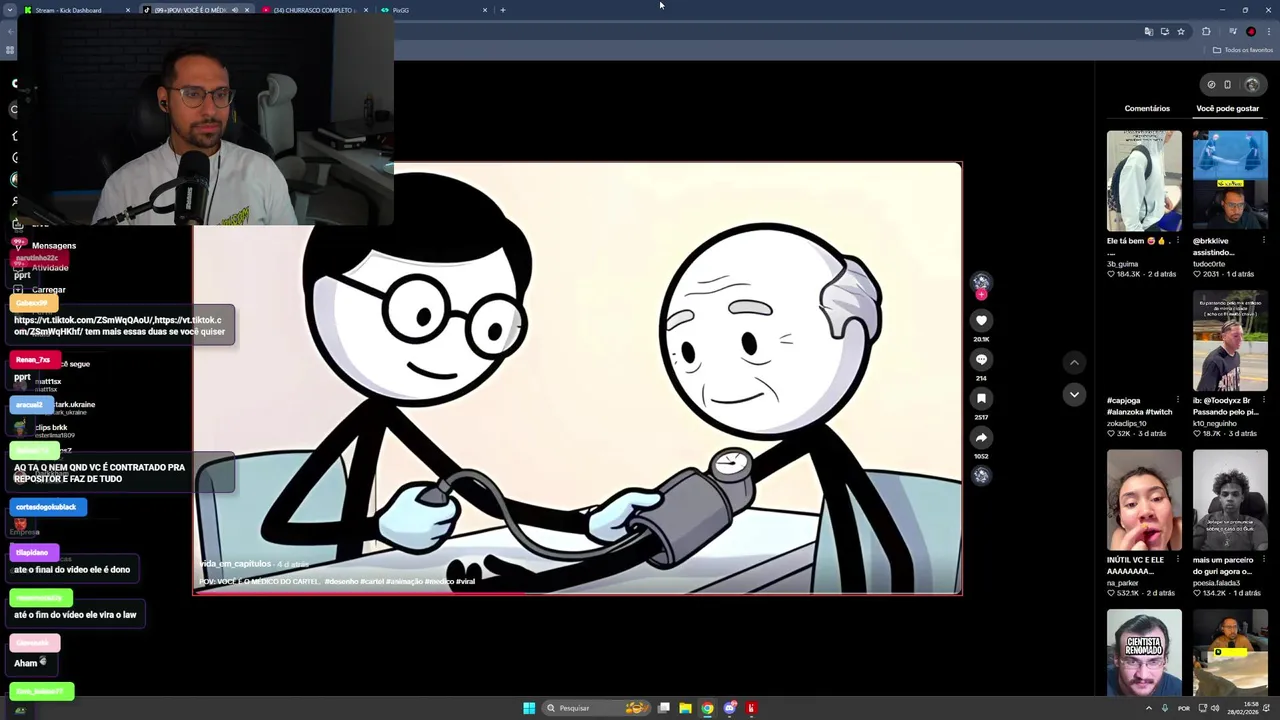Open recommended video '@brkklive assistindo' thumbnail
The image size is (1280, 720).
tap(1230, 181)
